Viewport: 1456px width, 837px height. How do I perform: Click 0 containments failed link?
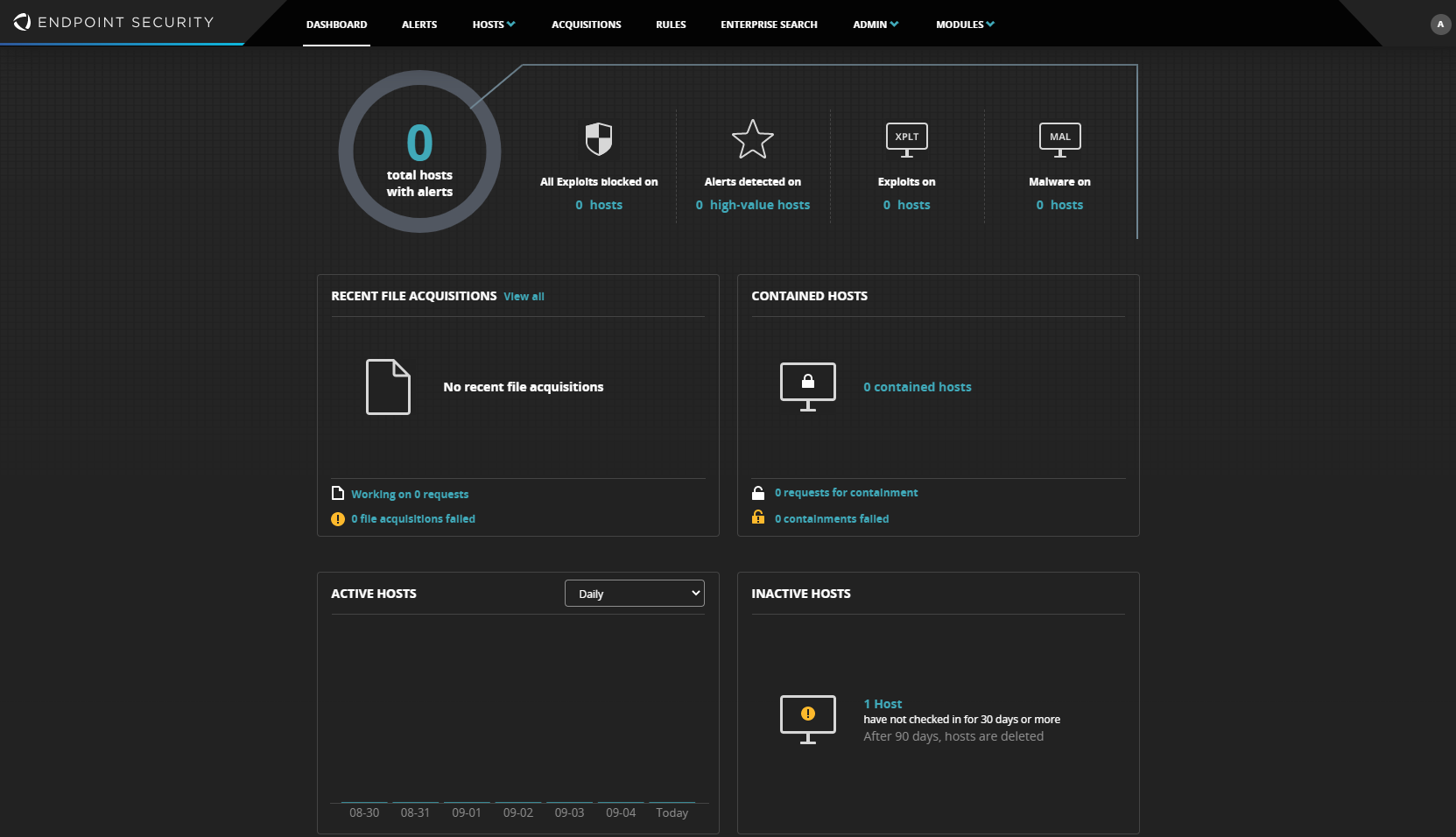[831, 519]
